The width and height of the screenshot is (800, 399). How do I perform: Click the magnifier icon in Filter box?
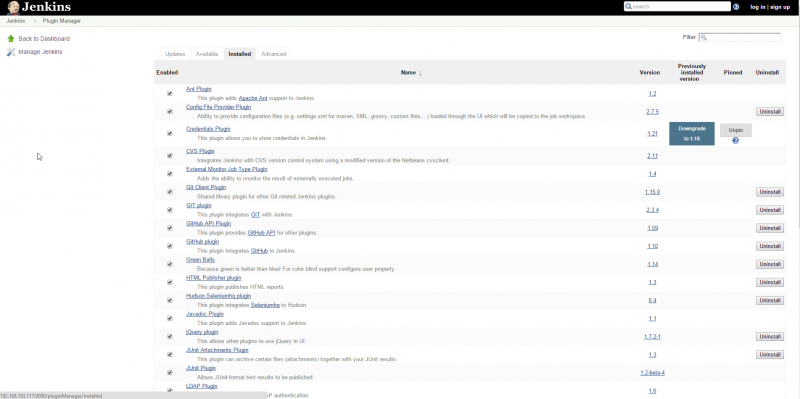pyautogui.click(x=704, y=38)
